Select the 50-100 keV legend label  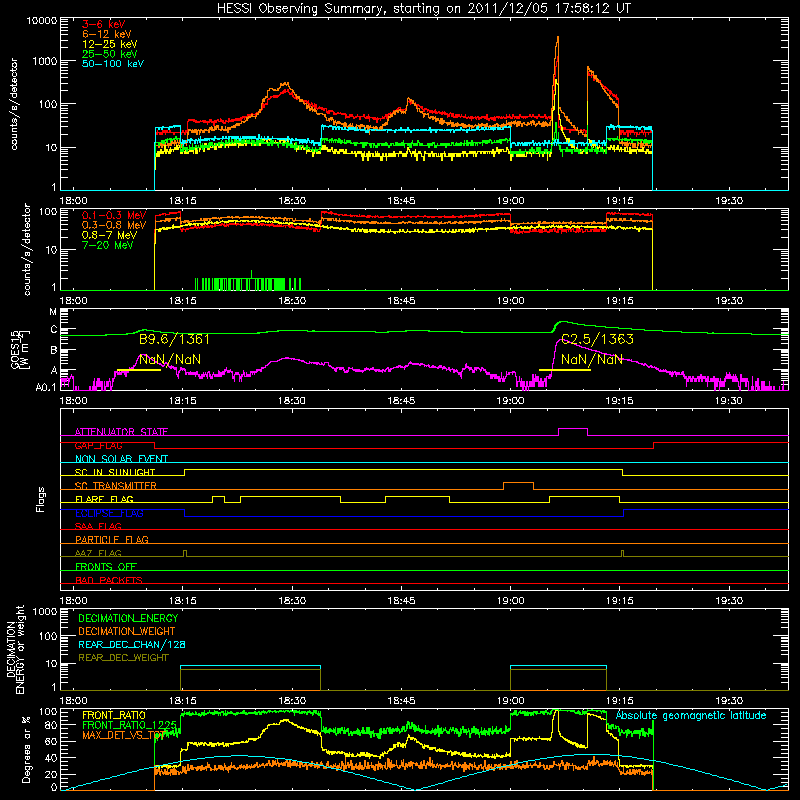[113, 64]
